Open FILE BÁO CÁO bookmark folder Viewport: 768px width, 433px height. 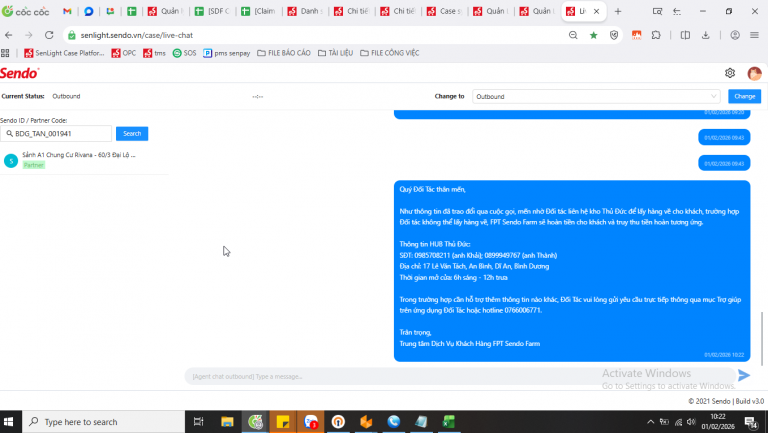point(284,53)
